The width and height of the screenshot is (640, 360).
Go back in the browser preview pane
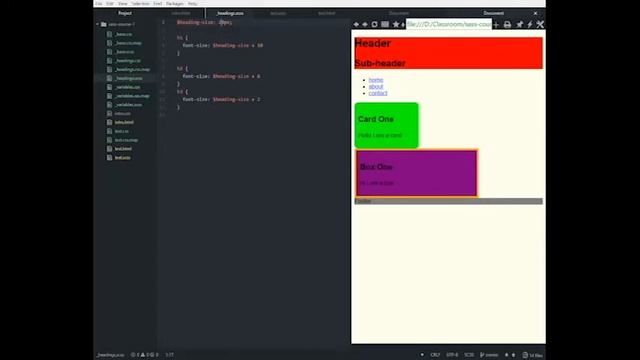pos(356,24)
